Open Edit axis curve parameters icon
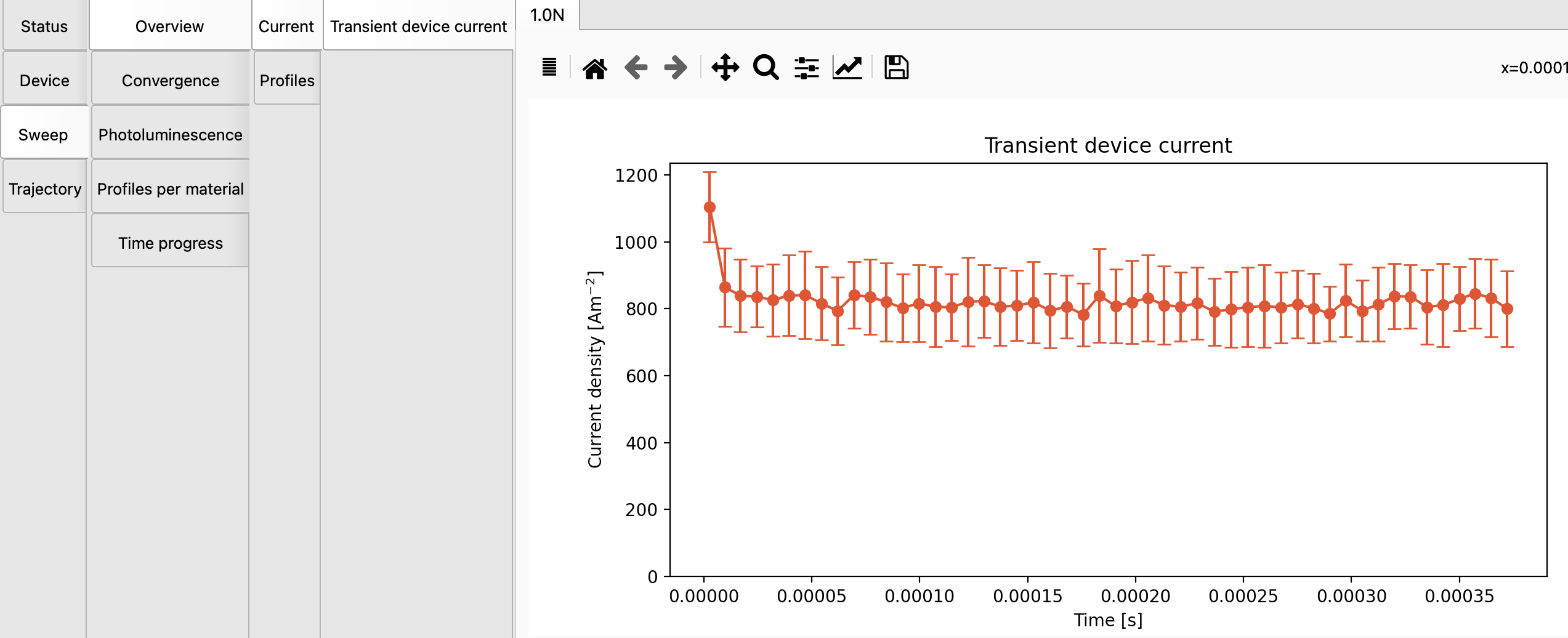Viewport: 1568px width, 638px height. [x=847, y=68]
